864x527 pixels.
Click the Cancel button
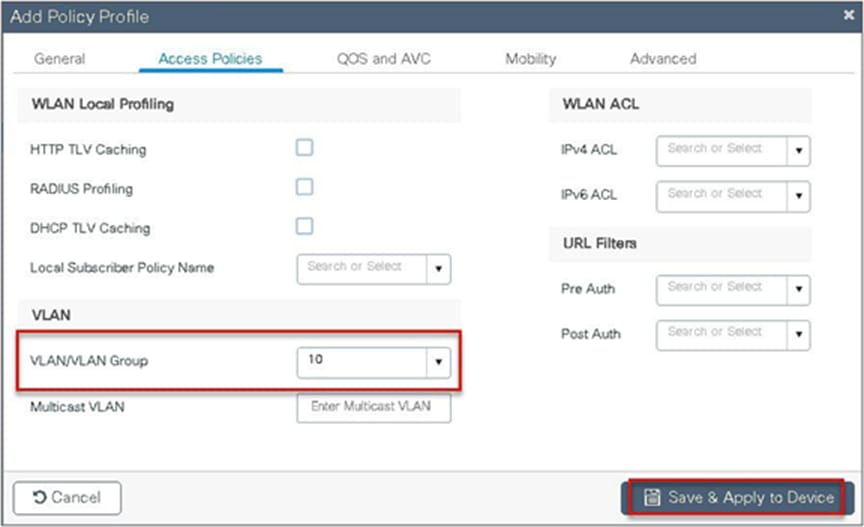(67, 498)
